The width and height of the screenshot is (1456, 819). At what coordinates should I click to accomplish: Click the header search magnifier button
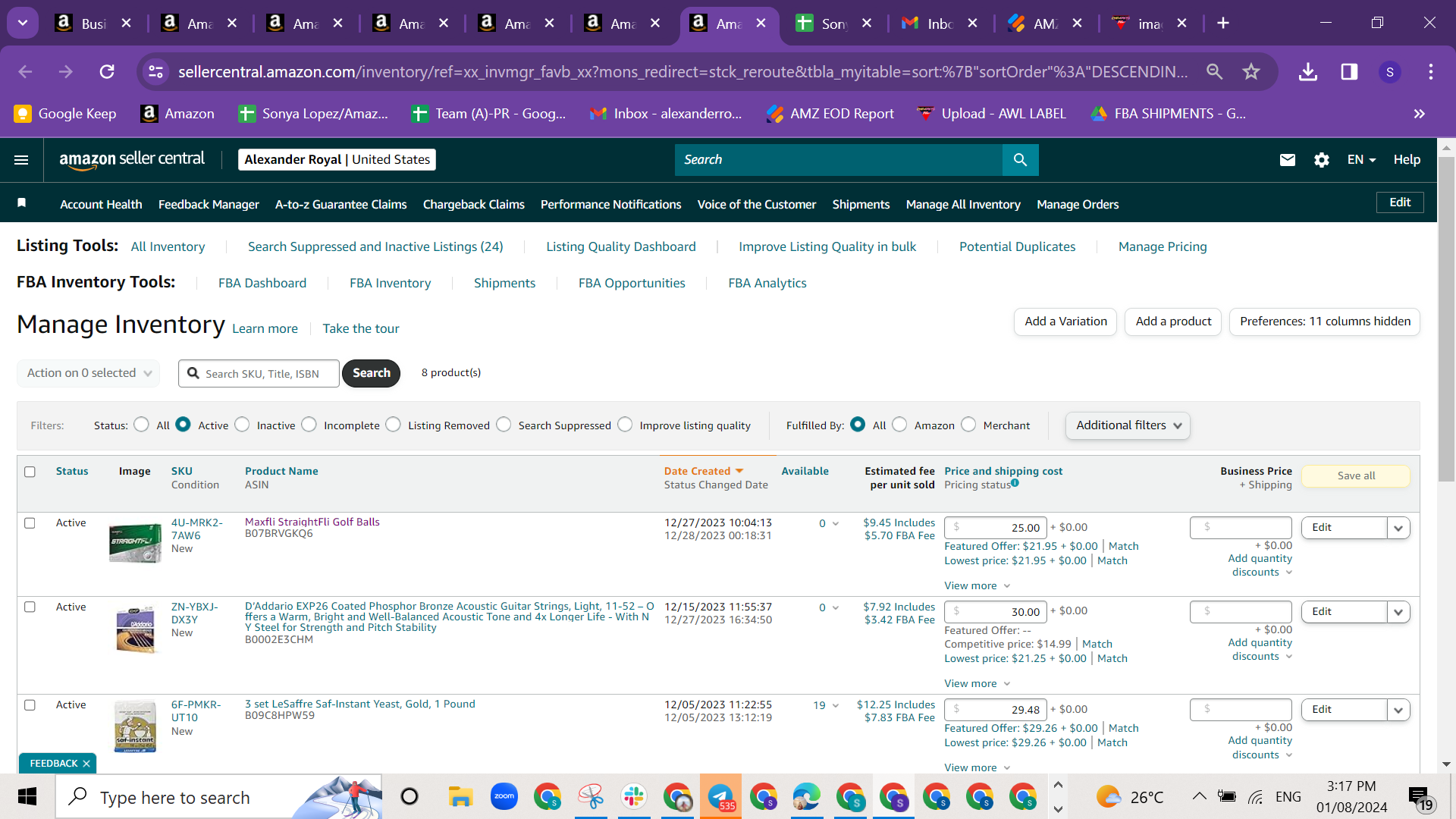1020,160
